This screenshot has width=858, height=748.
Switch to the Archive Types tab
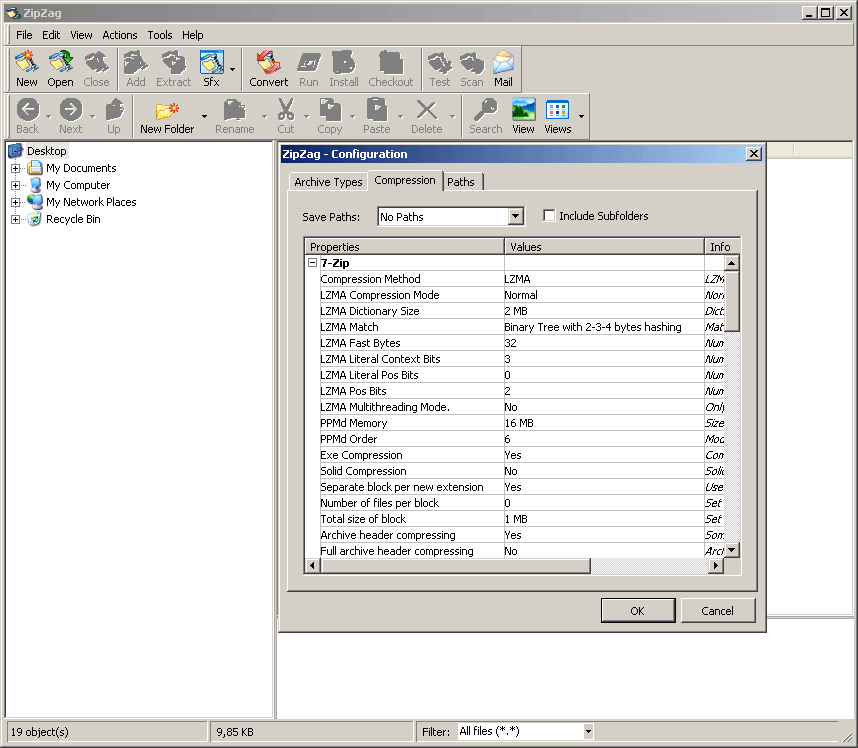[328, 182]
